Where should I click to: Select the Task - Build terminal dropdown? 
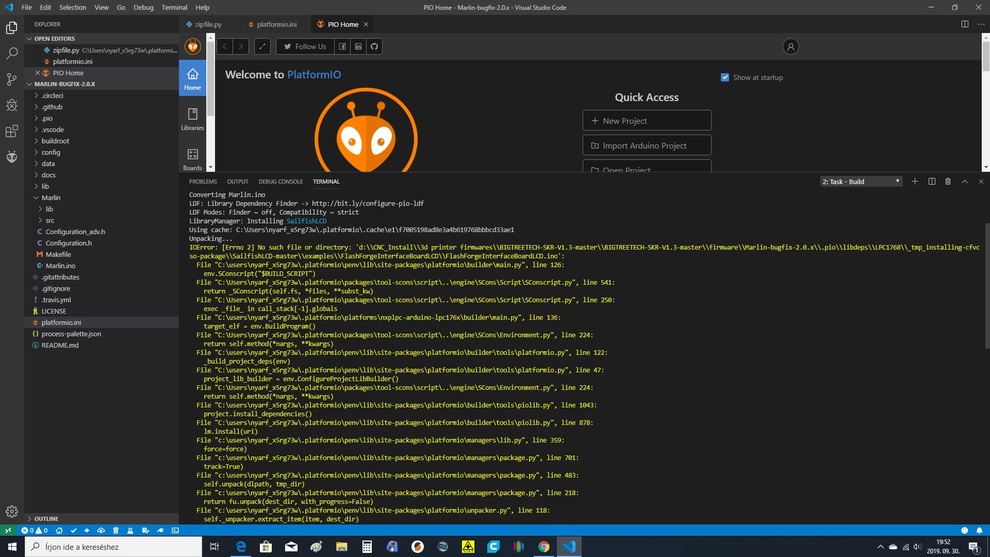tap(861, 182)
